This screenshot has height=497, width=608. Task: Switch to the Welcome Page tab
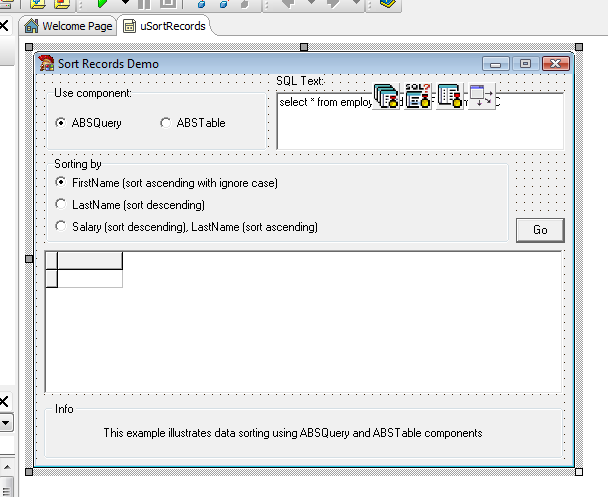[76, 26]
